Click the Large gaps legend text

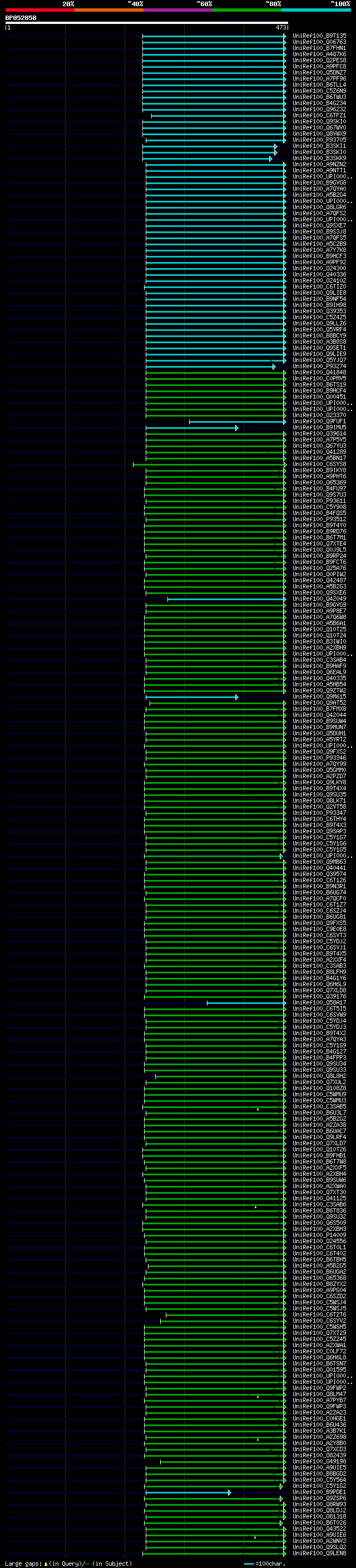[68, 1563]
